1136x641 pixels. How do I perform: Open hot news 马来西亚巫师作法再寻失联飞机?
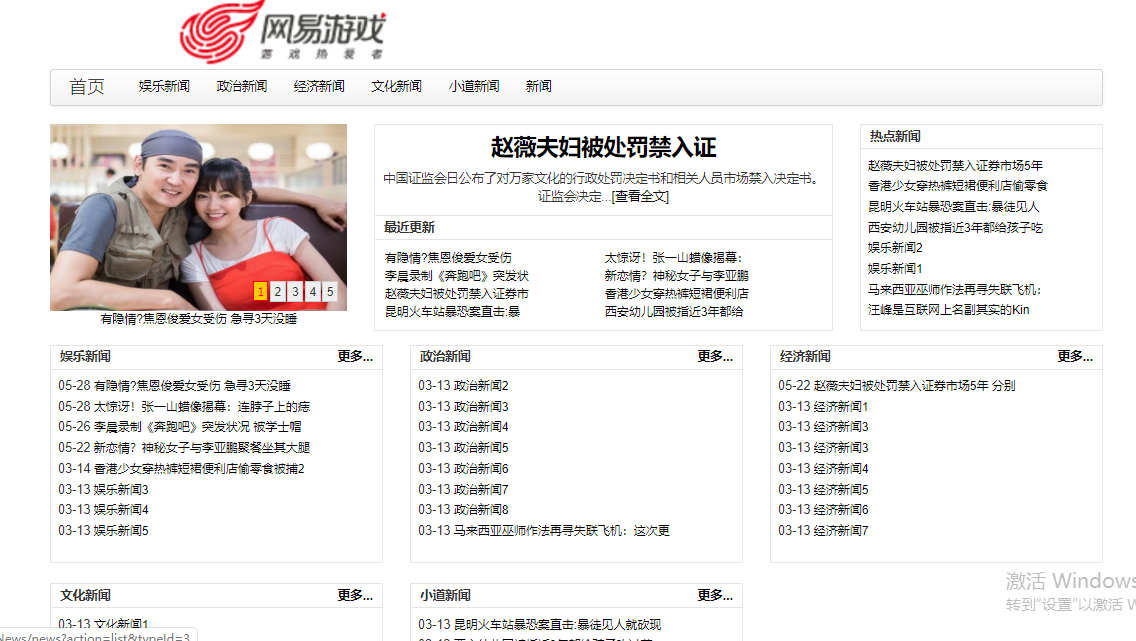click(x=954, y=290)
